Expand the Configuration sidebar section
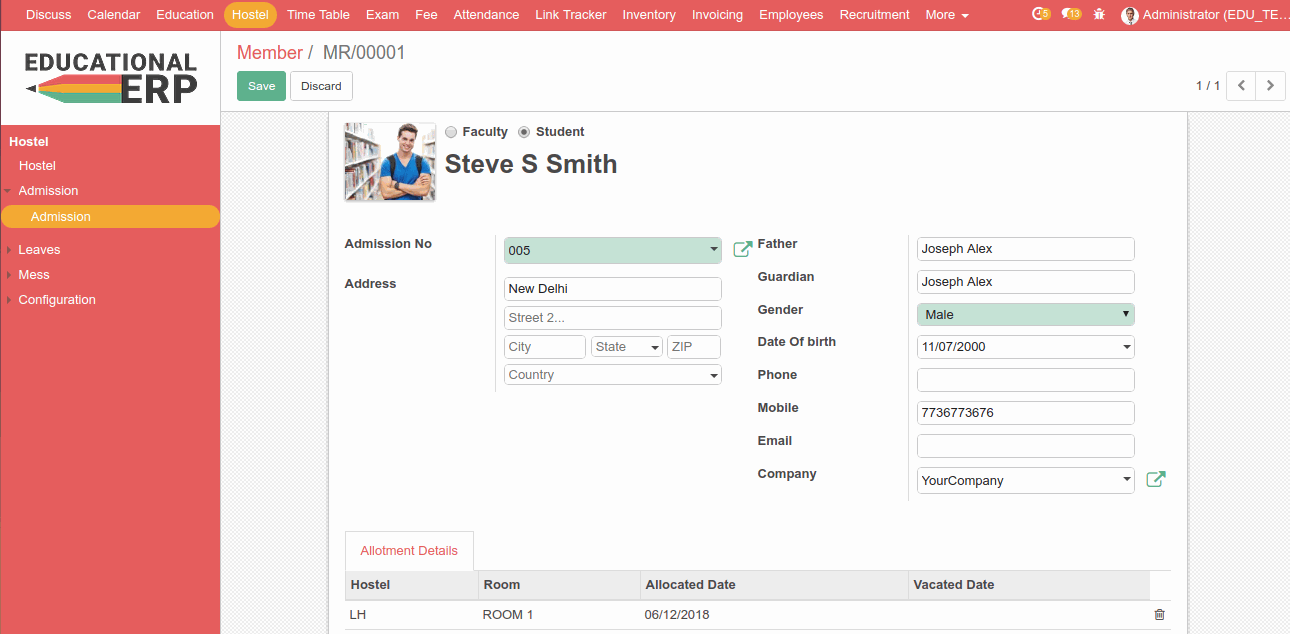The image size is (1290, 634). click(57, 300)
